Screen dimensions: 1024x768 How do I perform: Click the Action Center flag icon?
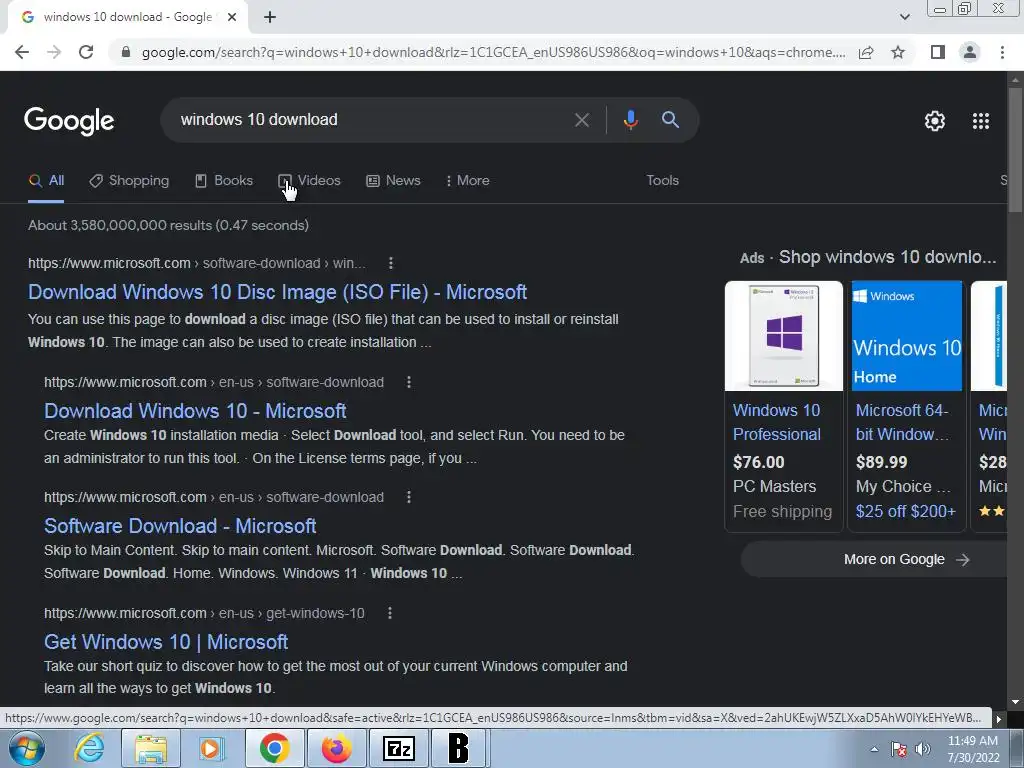[x=899, y=749]
